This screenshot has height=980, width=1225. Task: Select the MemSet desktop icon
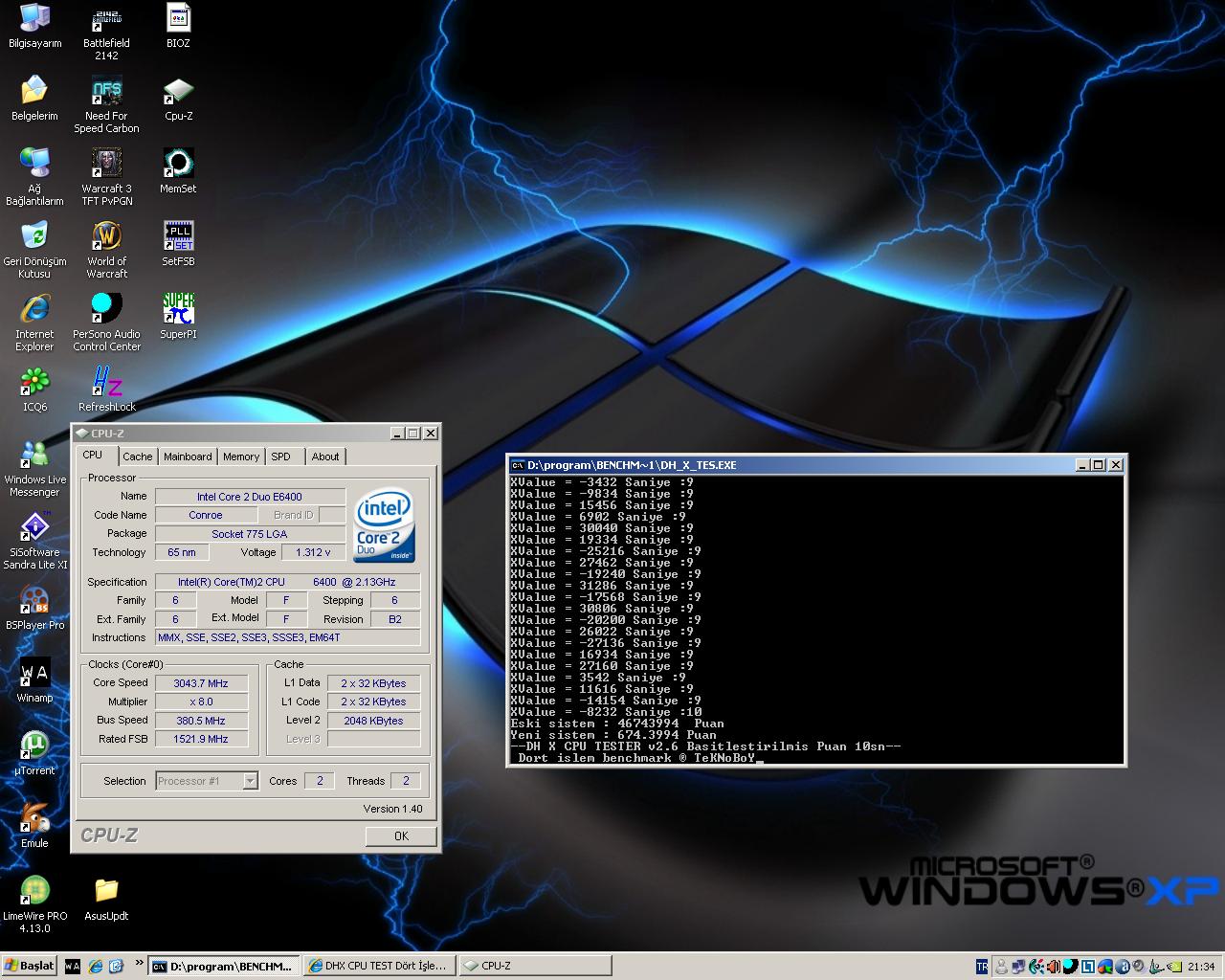178,171
